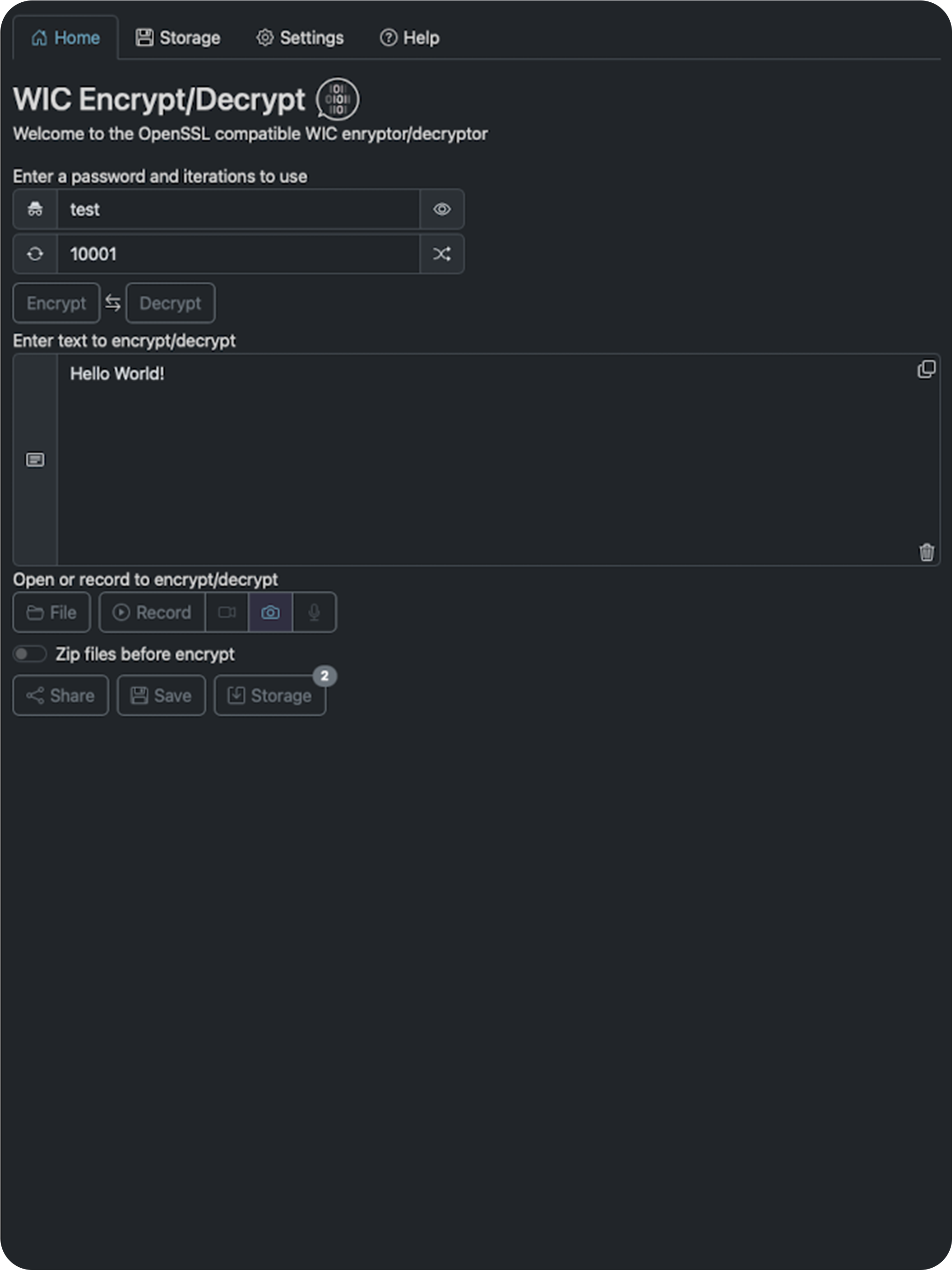Copy text using the copy icon
Viewport: 952px width, 1270px height.
click(926, 369)
